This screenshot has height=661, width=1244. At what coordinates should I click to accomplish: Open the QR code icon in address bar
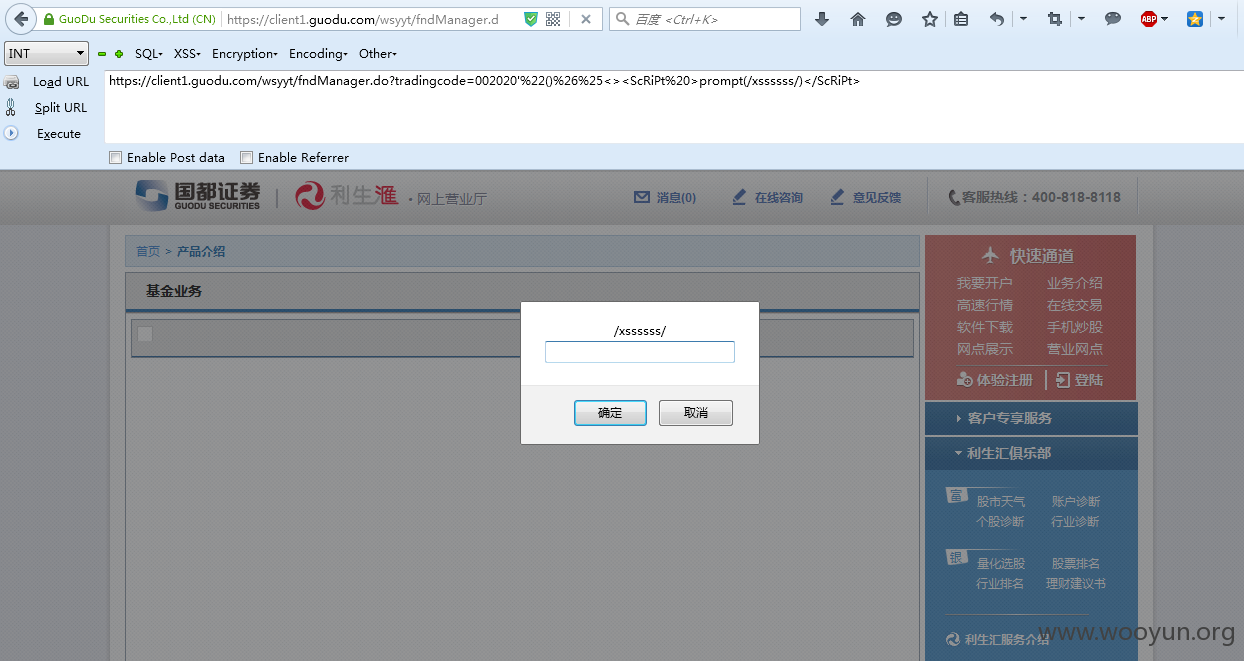click(x=553, y=19)
